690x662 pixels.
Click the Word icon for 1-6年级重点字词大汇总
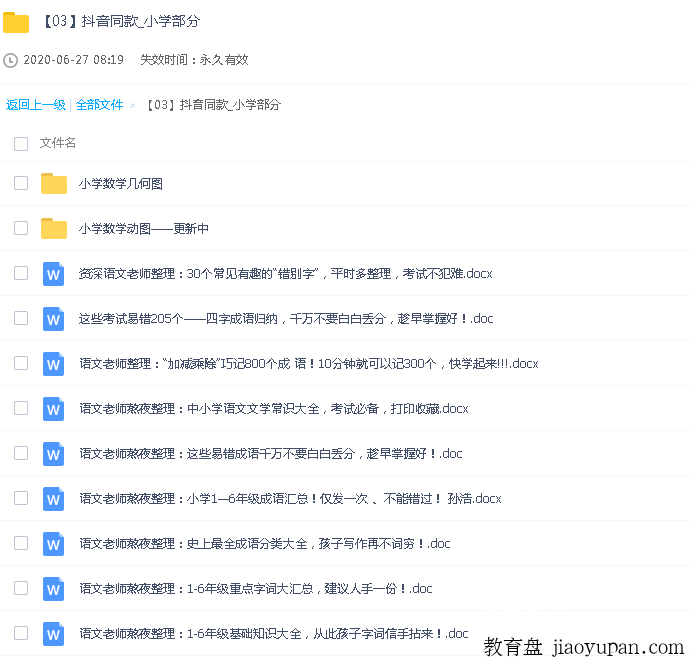pos(53,589)
